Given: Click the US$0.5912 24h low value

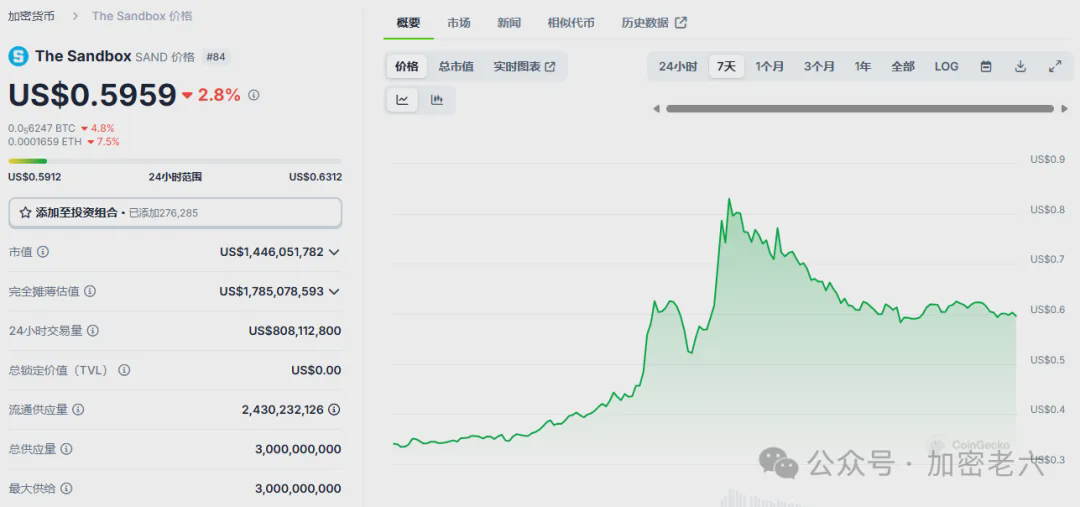Looking at the screenshot, I should (x=34, y=177).
